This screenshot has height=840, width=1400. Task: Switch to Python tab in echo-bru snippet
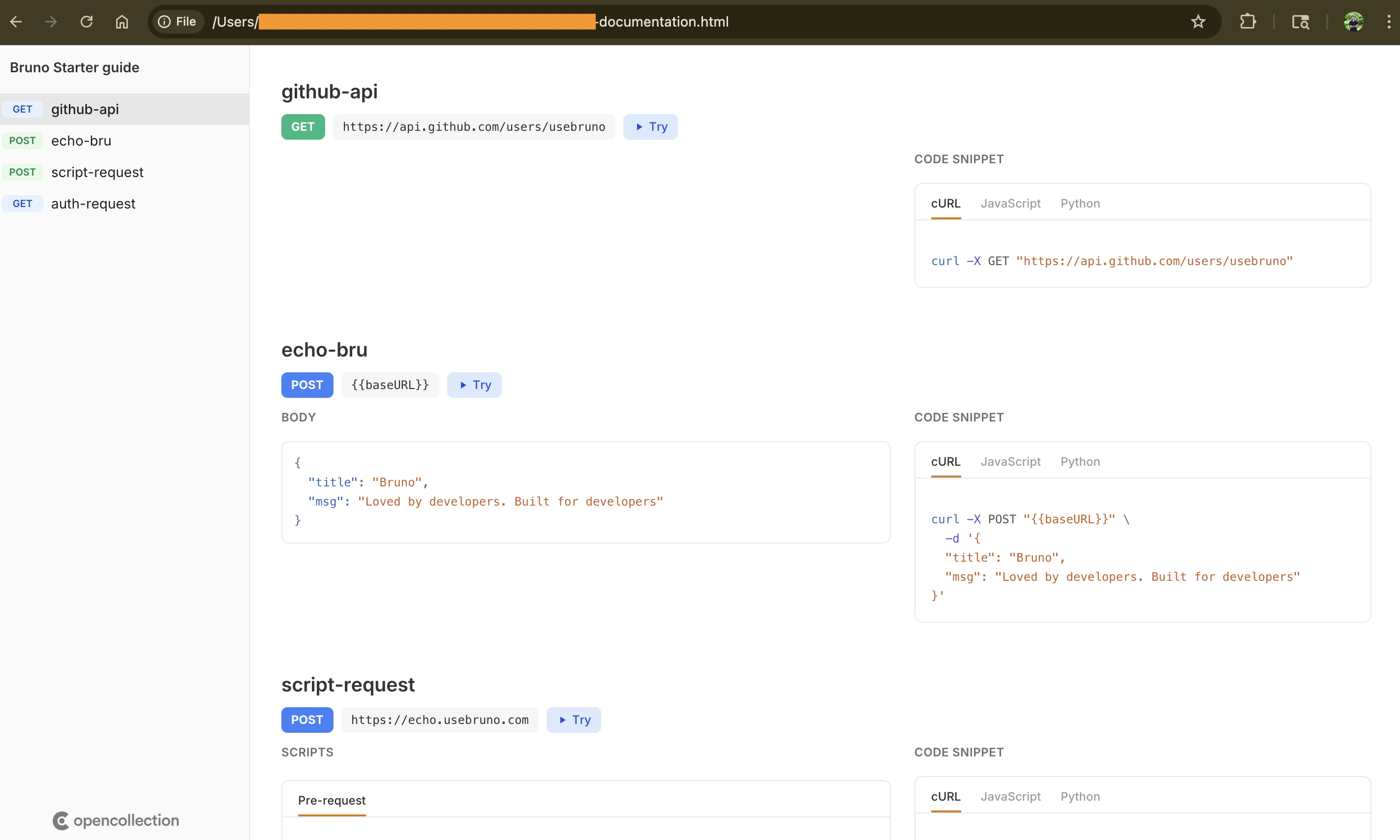(1079, 461)
